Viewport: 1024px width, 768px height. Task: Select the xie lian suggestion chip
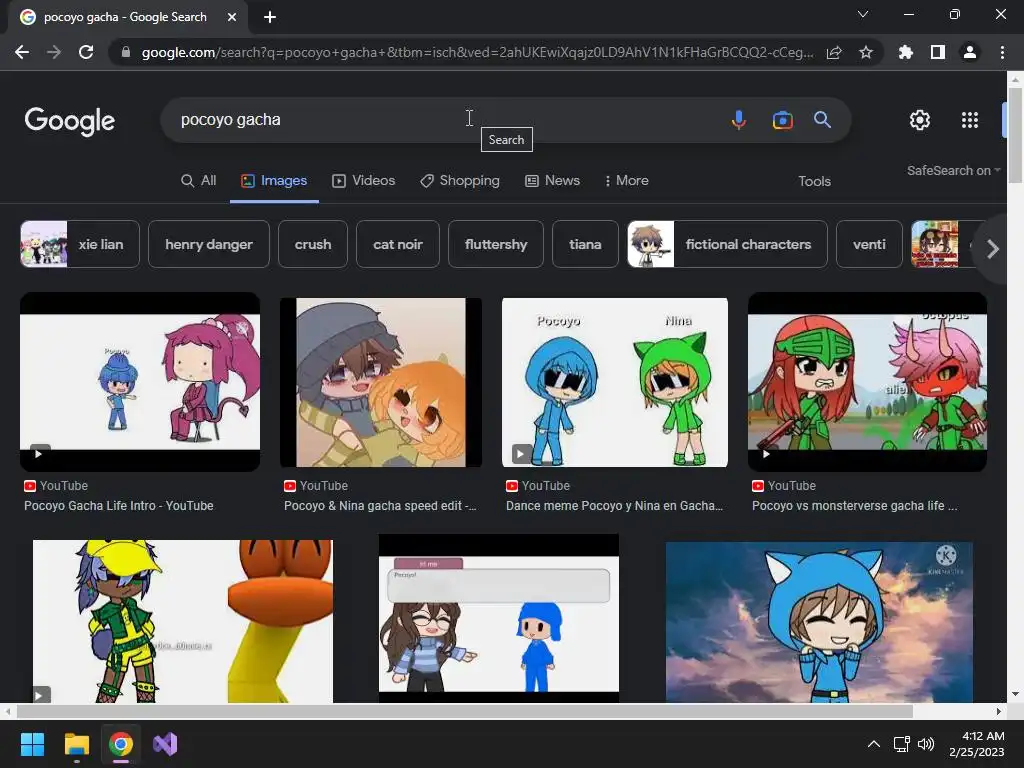pos(80,244)
